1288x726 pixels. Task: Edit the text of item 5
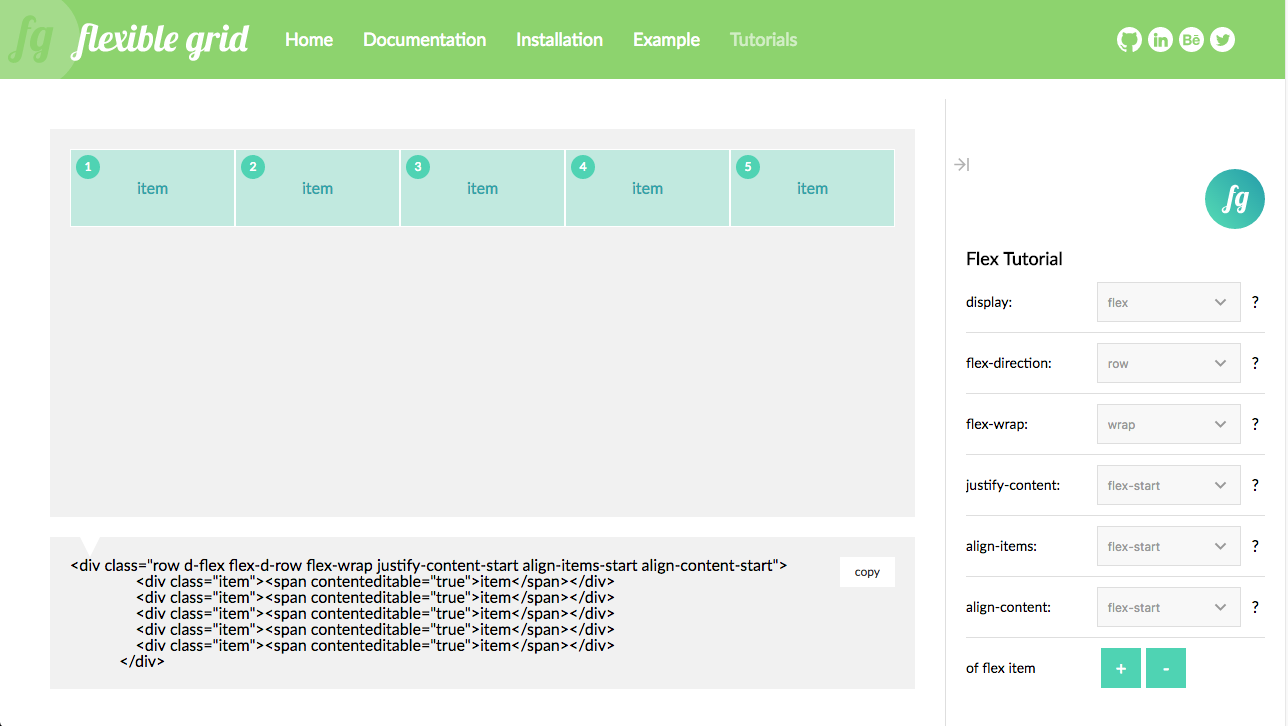point(813,188)
